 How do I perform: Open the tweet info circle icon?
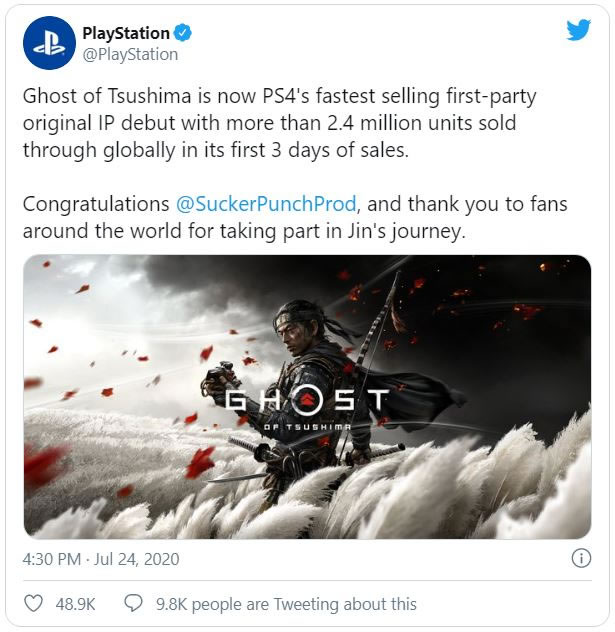(x=581, y=559)
